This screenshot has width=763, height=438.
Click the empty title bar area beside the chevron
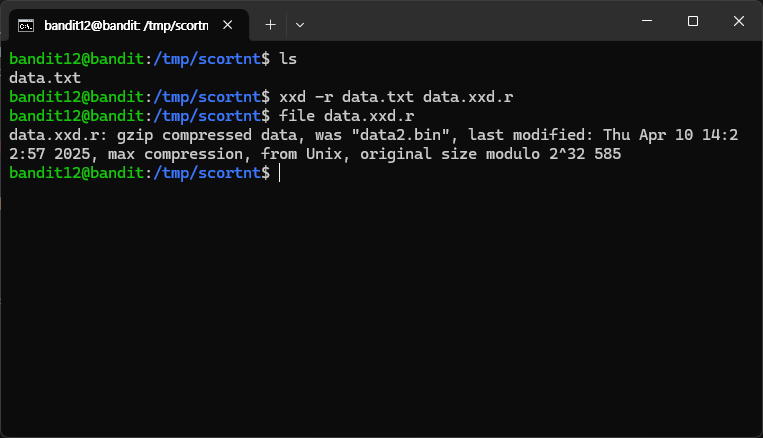tap(467, 24)
